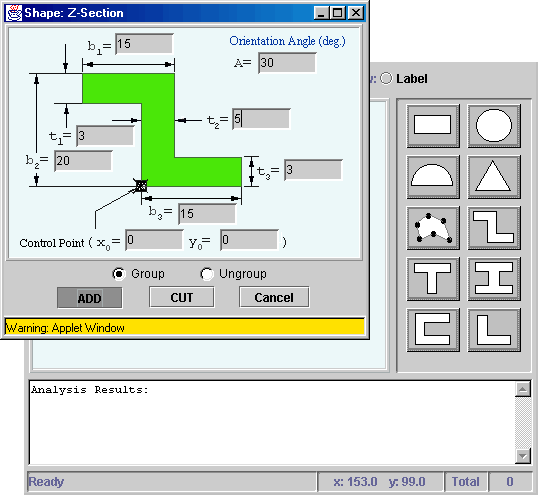The image size is (539, 495).
Task: Select the general polygon shape icon
Action: pos(433,228)
